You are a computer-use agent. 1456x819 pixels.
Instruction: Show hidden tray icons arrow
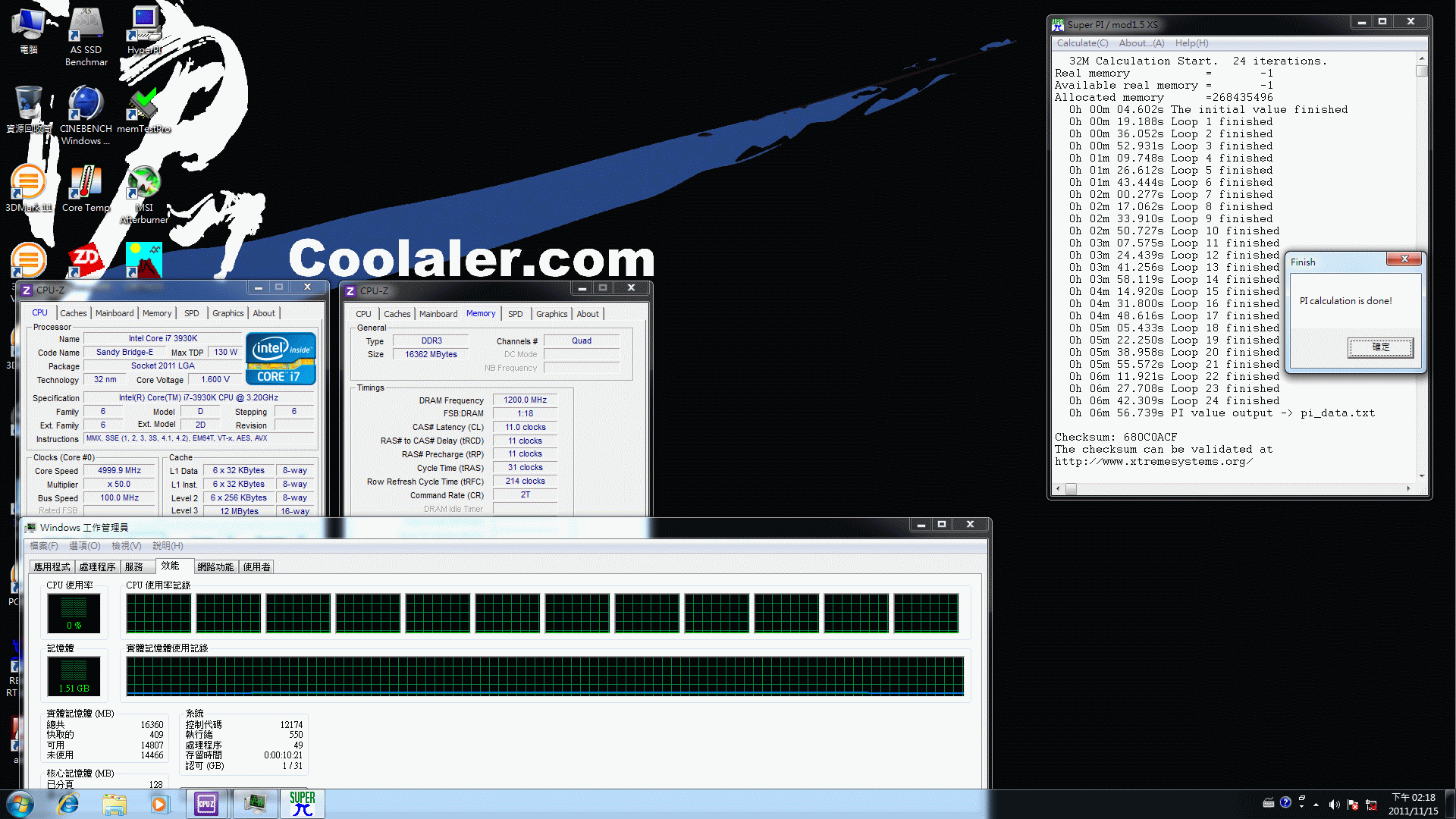tap(1316, 805)
